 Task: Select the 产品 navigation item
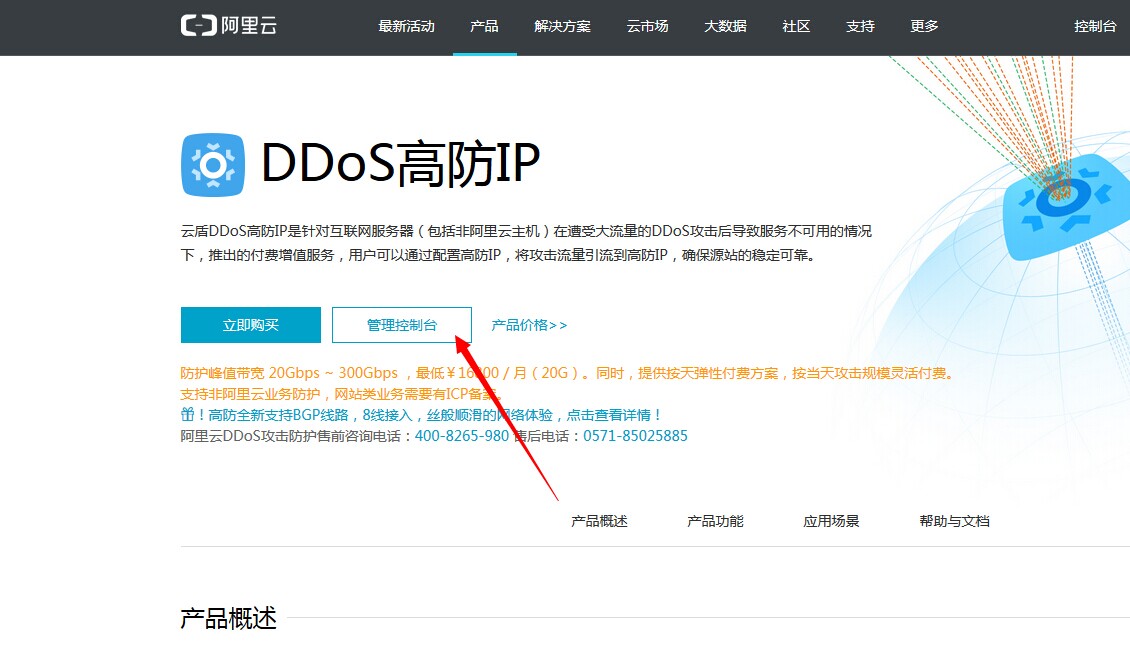pyautogui.click(x=484, y=27)
